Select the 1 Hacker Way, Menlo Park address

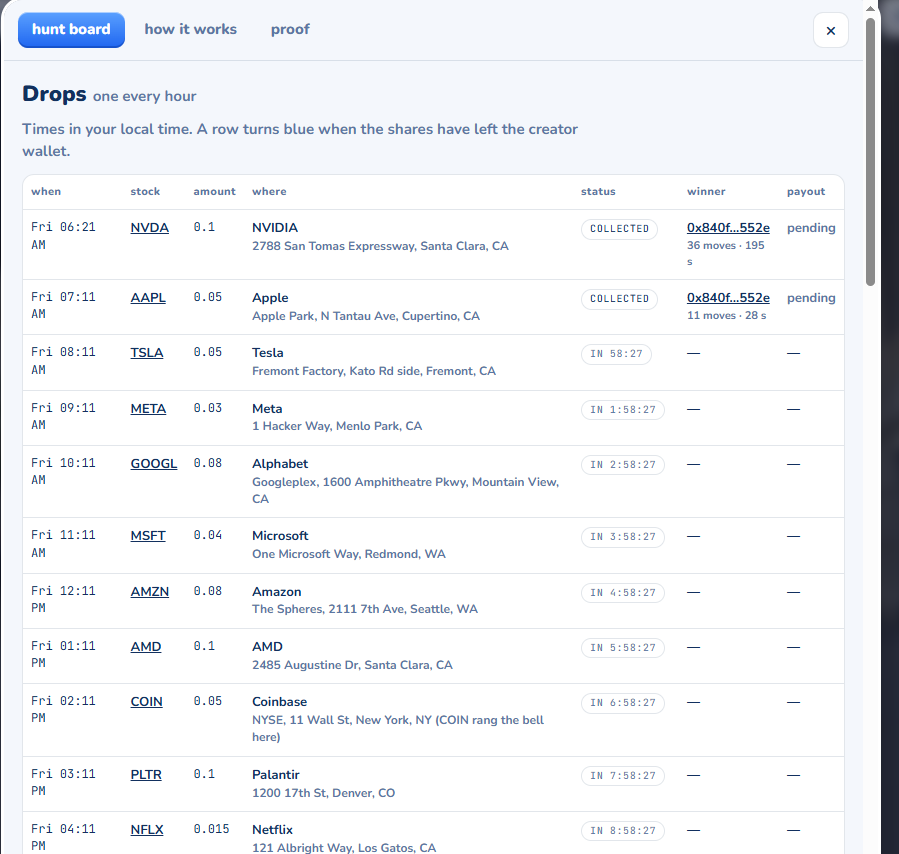coord(337,426)
